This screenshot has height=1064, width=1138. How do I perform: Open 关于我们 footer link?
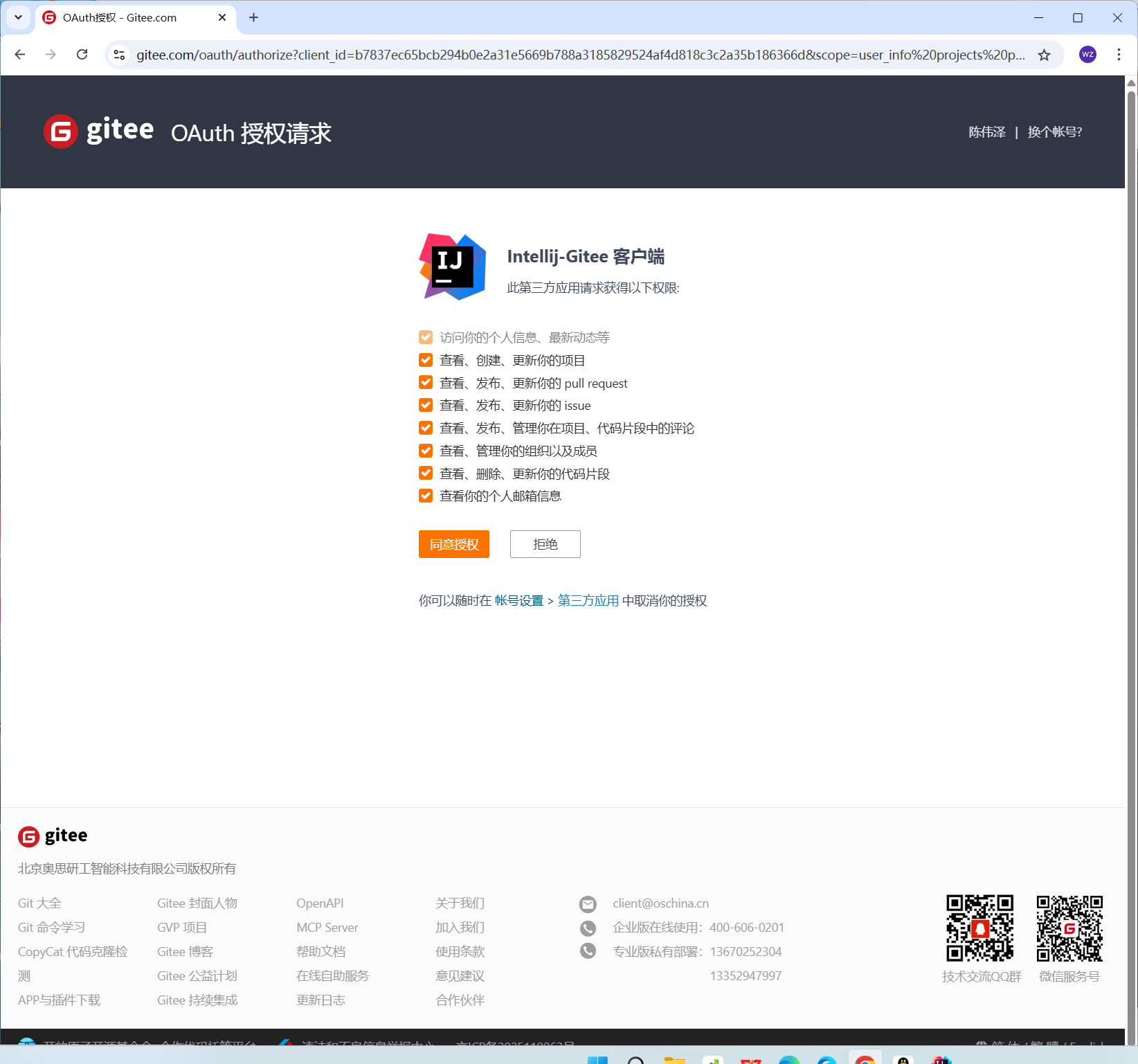[x=460, y=903]
